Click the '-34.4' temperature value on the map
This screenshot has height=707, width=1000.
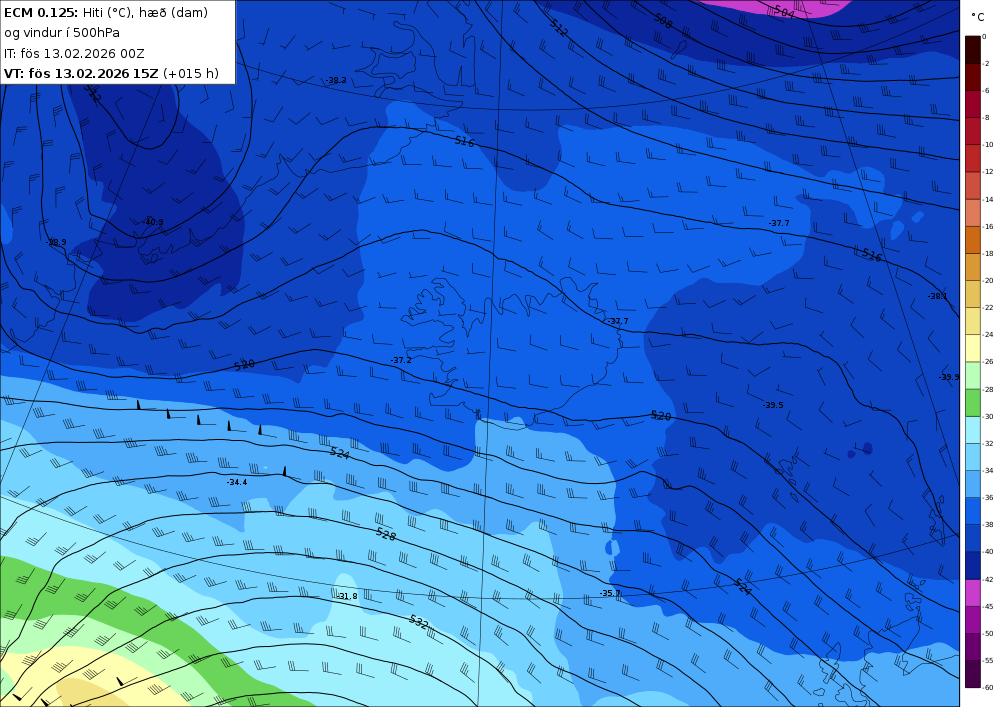[237, 482]
